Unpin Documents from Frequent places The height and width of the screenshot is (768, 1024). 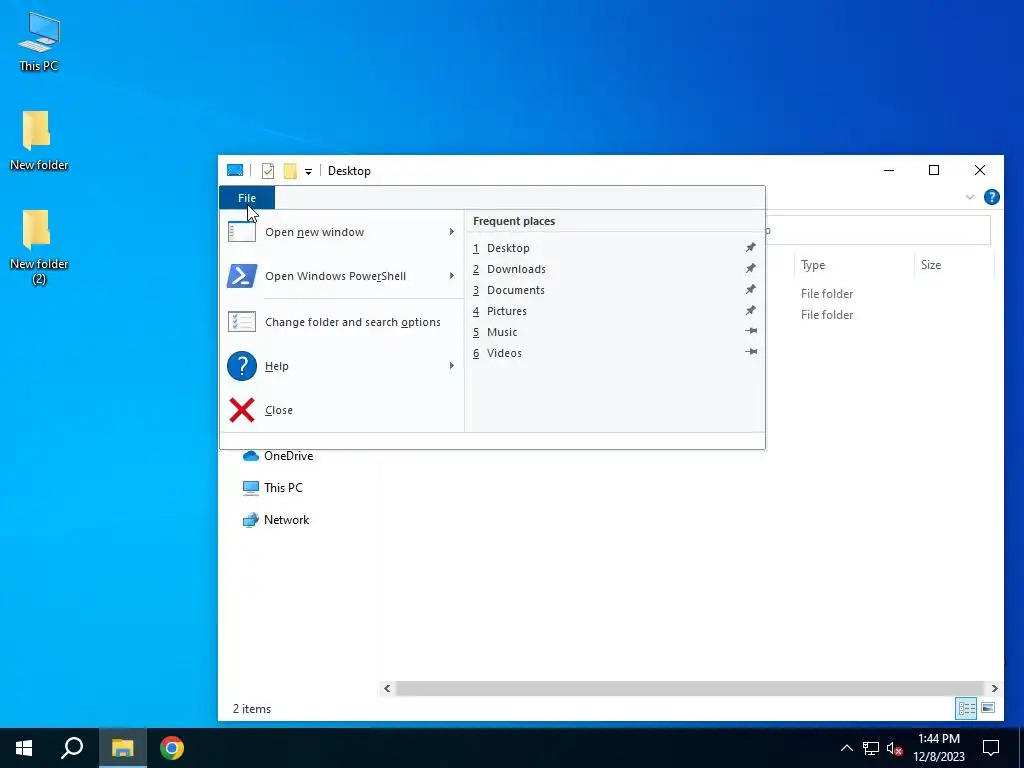pyautogui.click(x=751, y=289)
